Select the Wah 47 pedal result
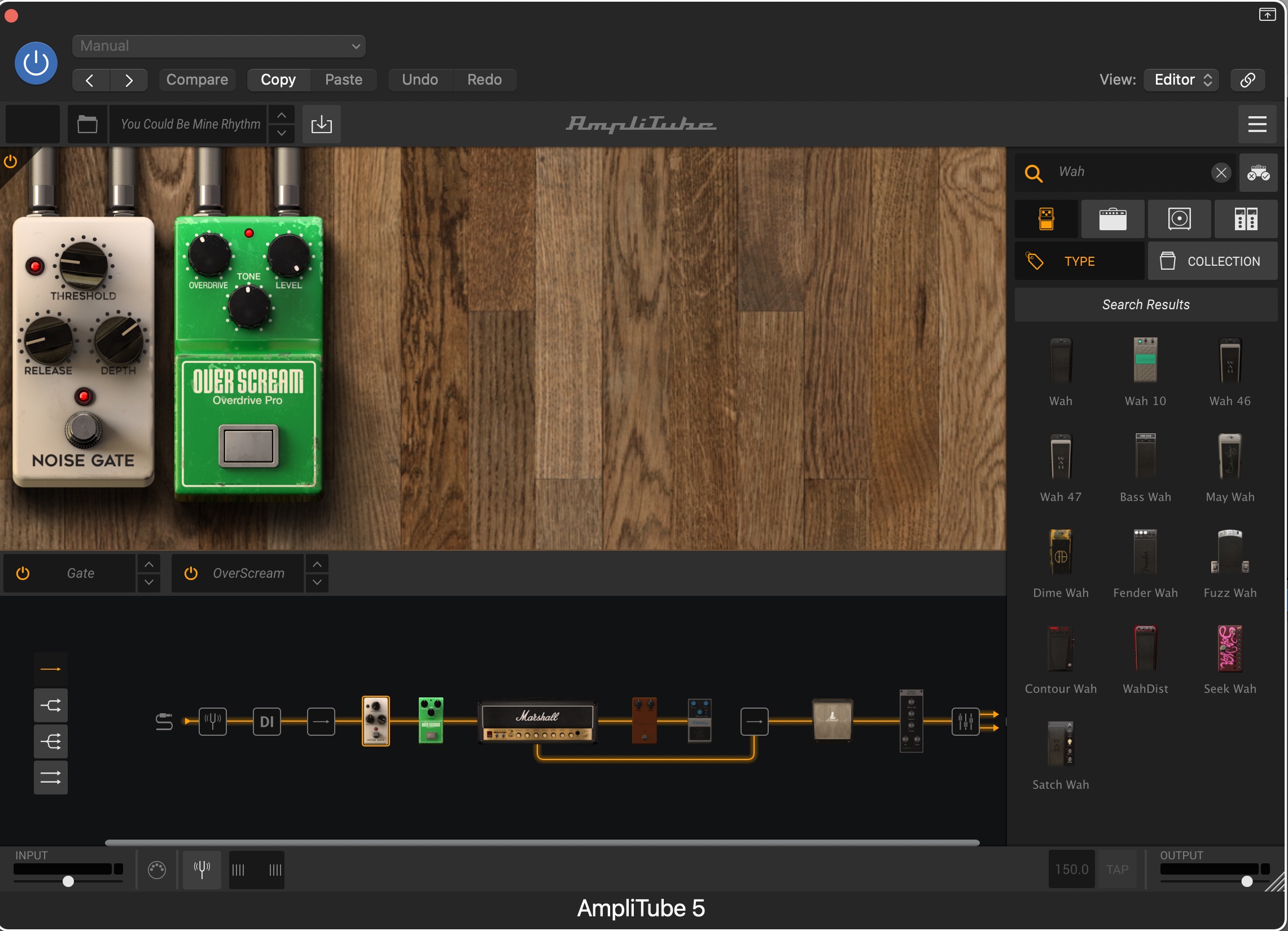 pyautogui.click(x=1061, y=468)
